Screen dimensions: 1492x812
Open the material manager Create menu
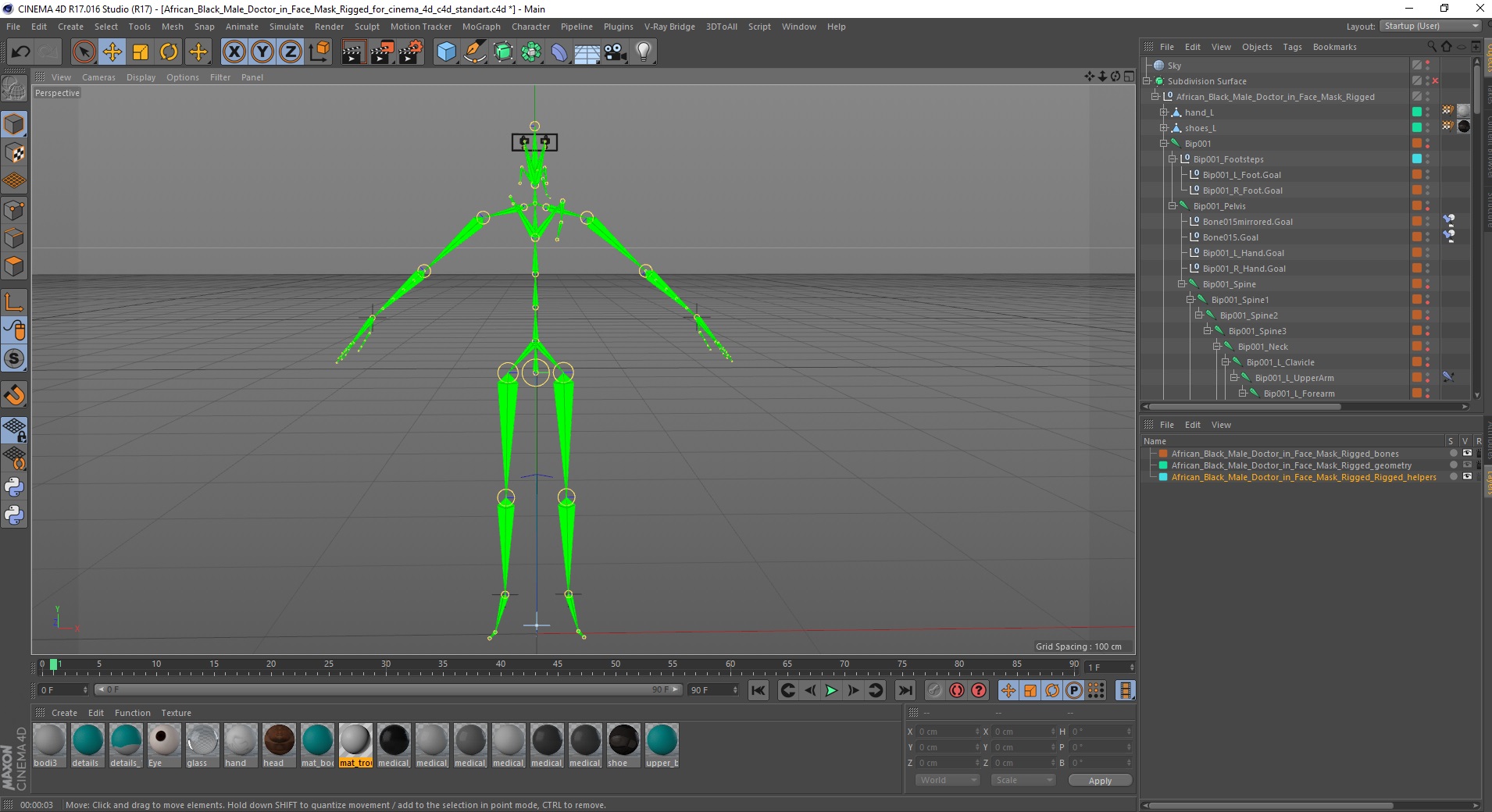pos(64,713)
